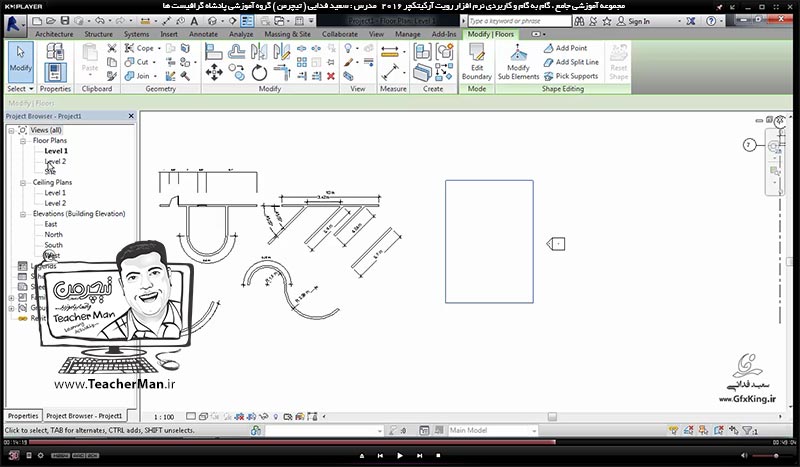This screenshot has height=467, width=800.
Task: Open the Massing & Site tab
Action: coord(287,34)
